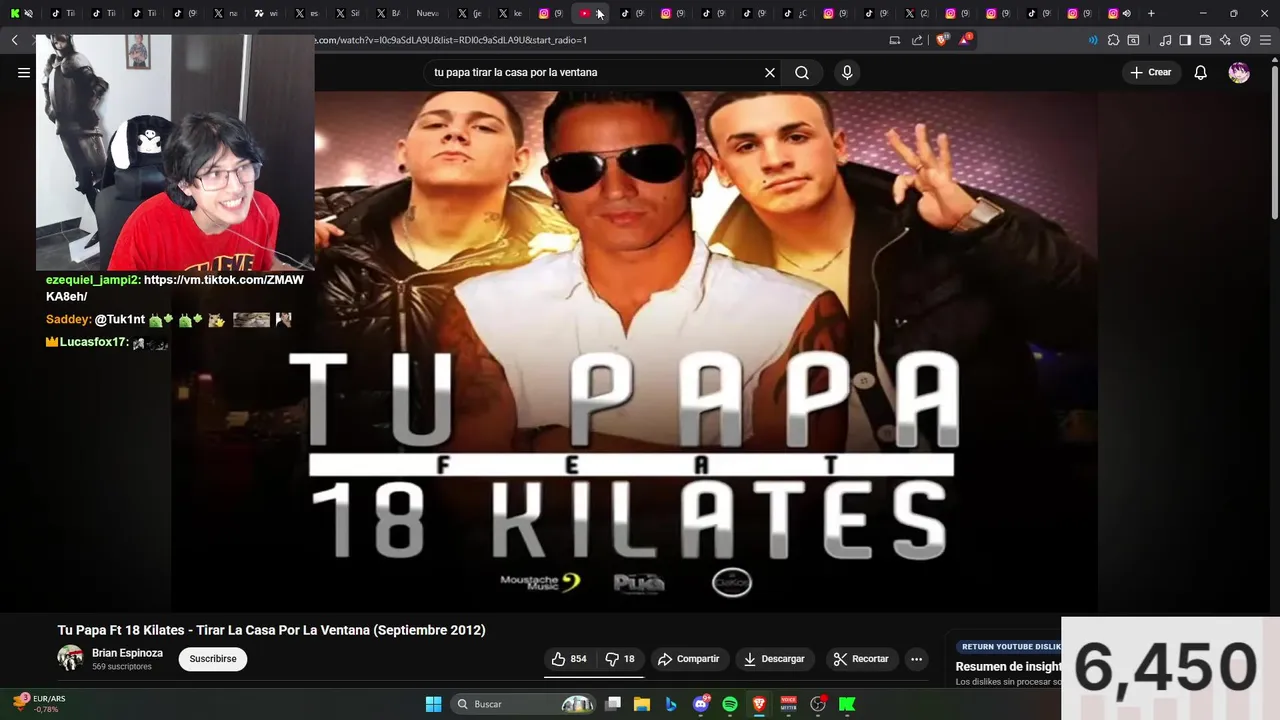Click install/cast screen icon in address bar

895,40
